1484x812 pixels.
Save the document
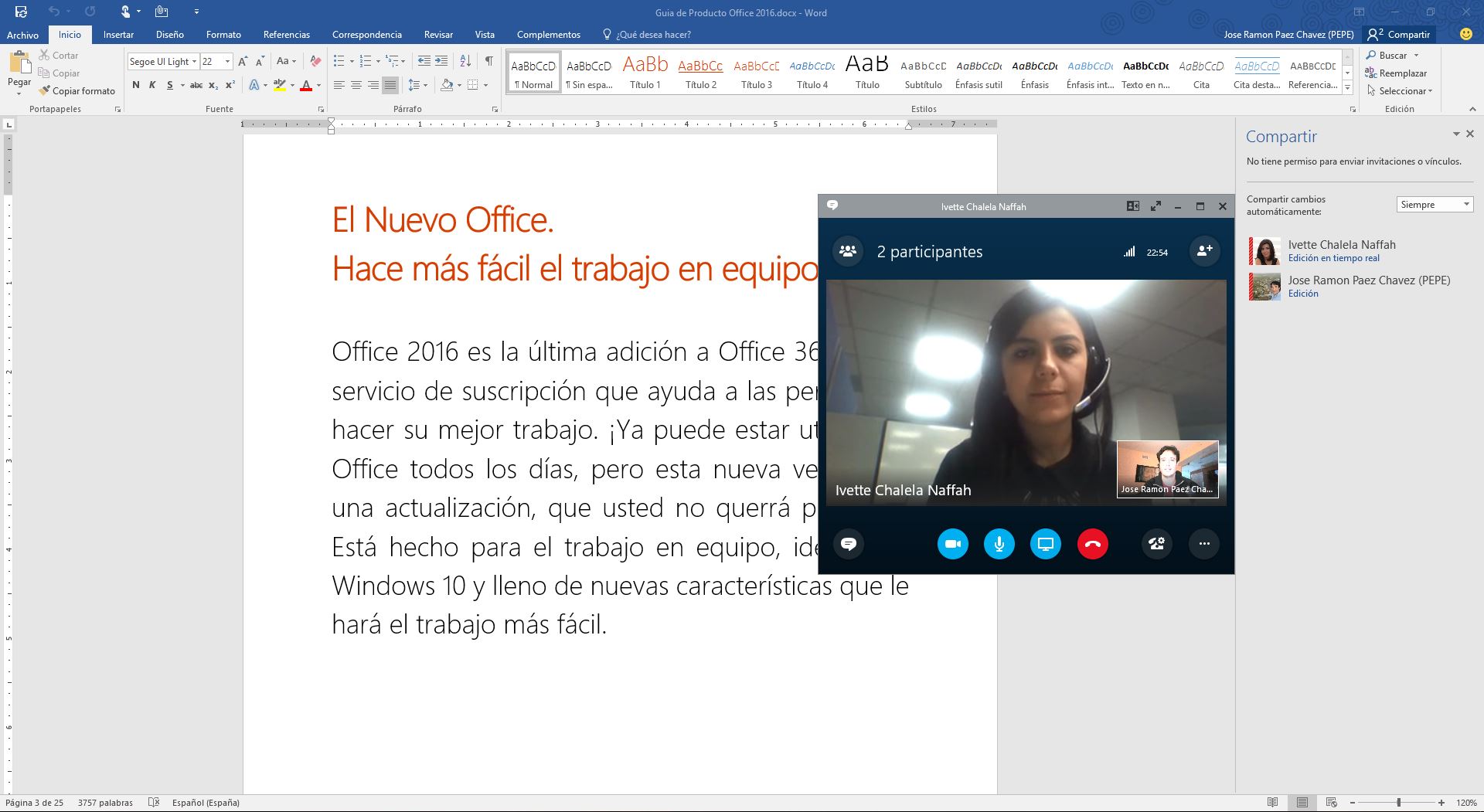click(21, 12)
